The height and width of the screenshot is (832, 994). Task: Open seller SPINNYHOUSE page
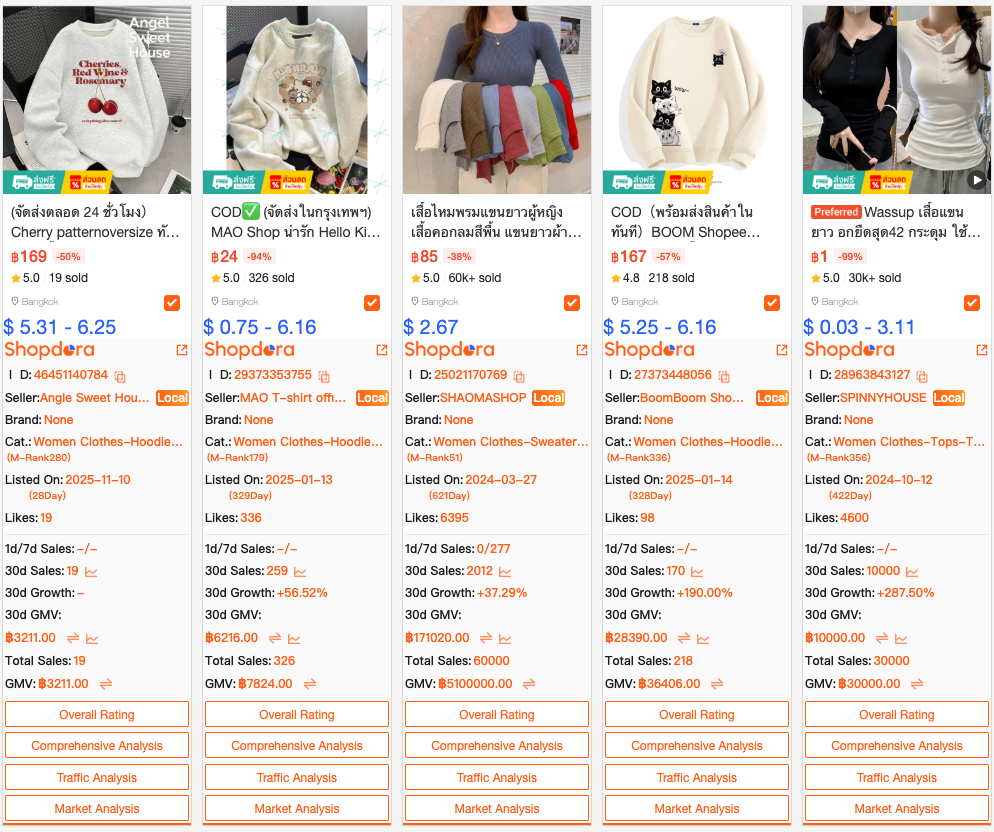(x=883, y=398)
